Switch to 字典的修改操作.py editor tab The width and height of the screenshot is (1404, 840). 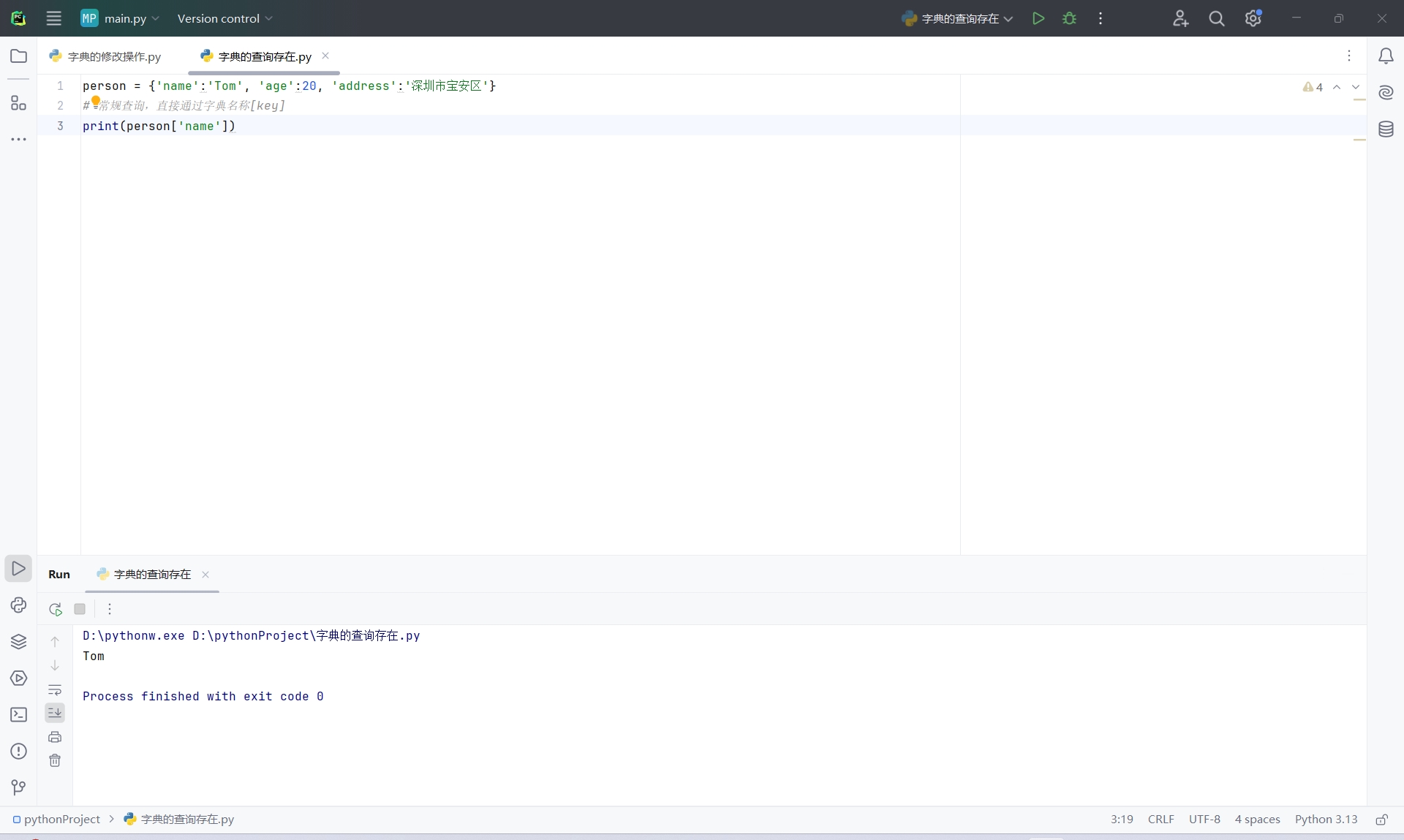pyautogui.click(x=114, y=56)
